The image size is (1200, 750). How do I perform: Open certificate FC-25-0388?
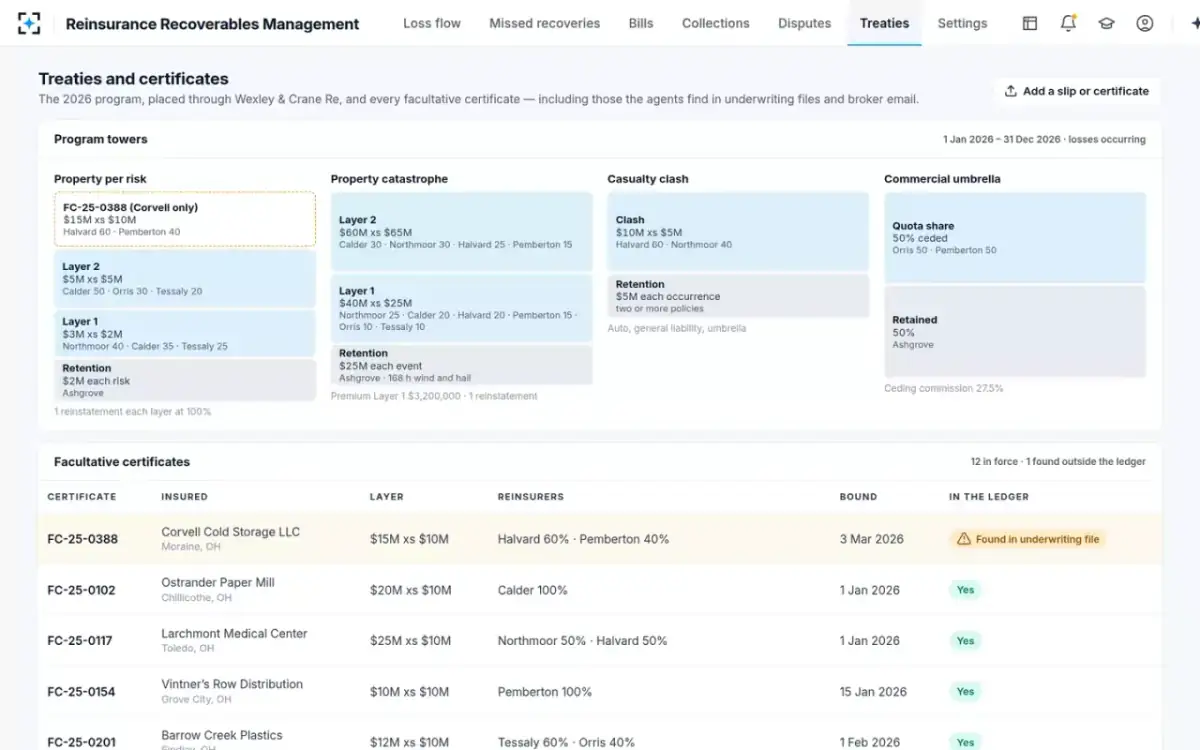click(x=82, y=539)
